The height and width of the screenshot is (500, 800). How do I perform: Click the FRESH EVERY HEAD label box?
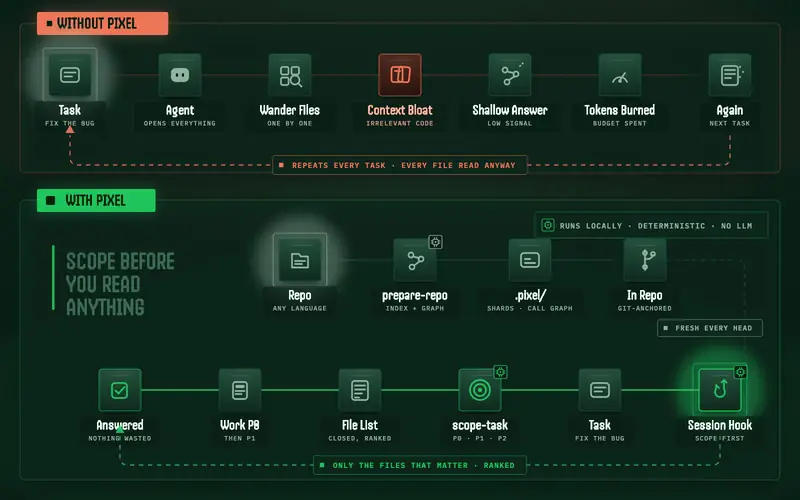click(x=710, y=328)
